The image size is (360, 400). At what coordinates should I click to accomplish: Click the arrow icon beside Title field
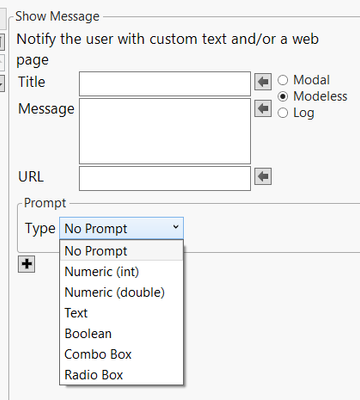[263, 82]
